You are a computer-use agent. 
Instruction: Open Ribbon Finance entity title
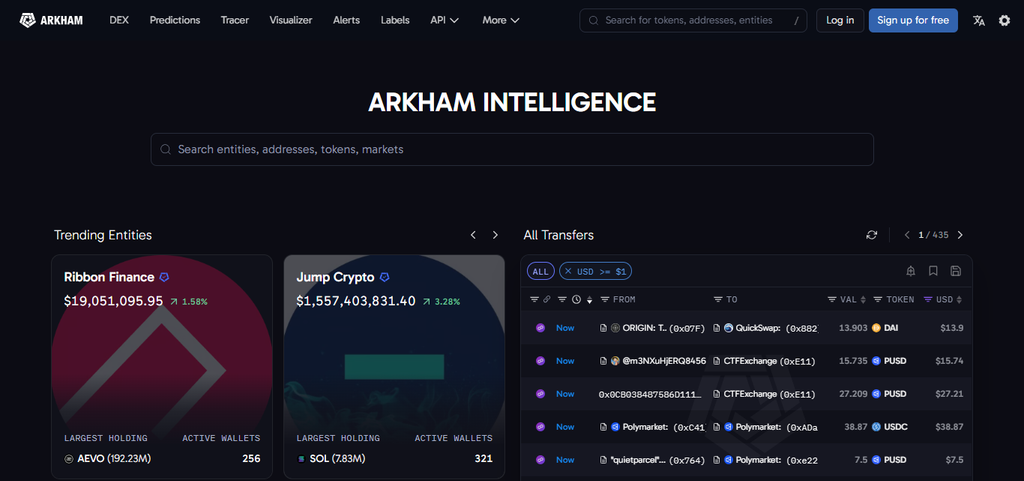(109, 277)
